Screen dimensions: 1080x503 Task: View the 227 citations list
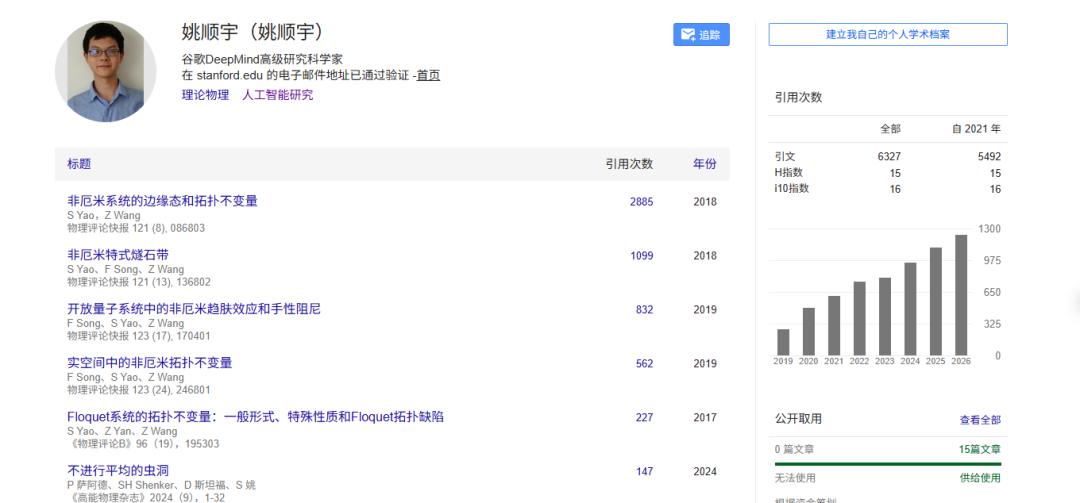tap(644, 418)
